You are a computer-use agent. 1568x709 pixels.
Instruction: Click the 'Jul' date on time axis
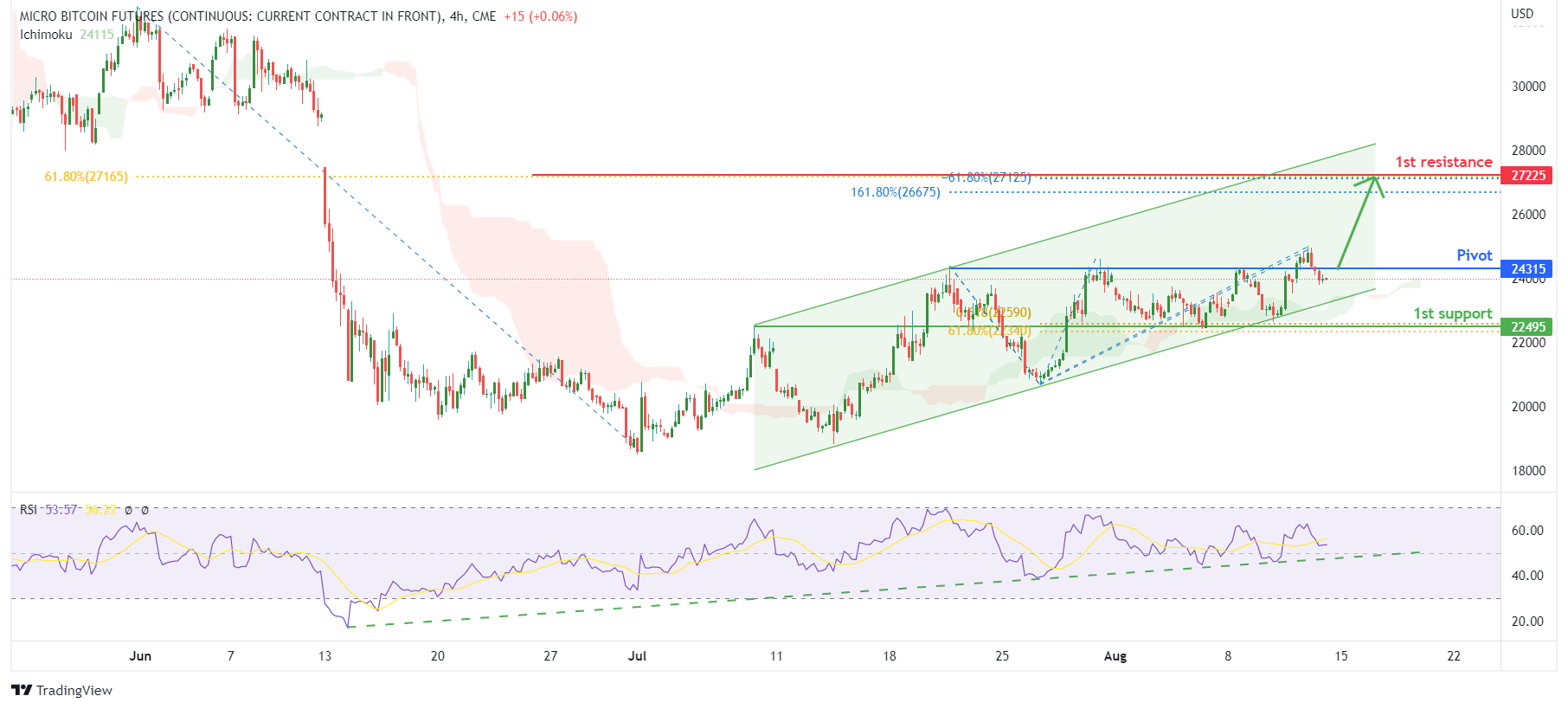click(637, 656)
